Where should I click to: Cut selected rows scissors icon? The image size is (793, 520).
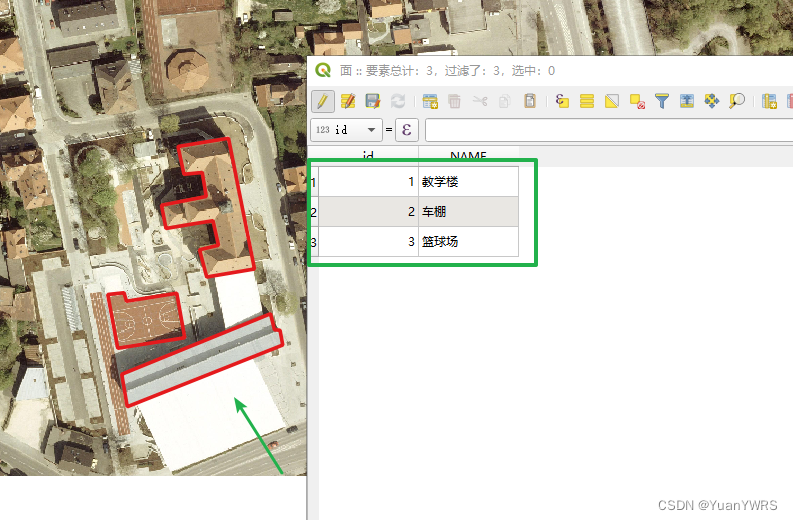[480, 101]
